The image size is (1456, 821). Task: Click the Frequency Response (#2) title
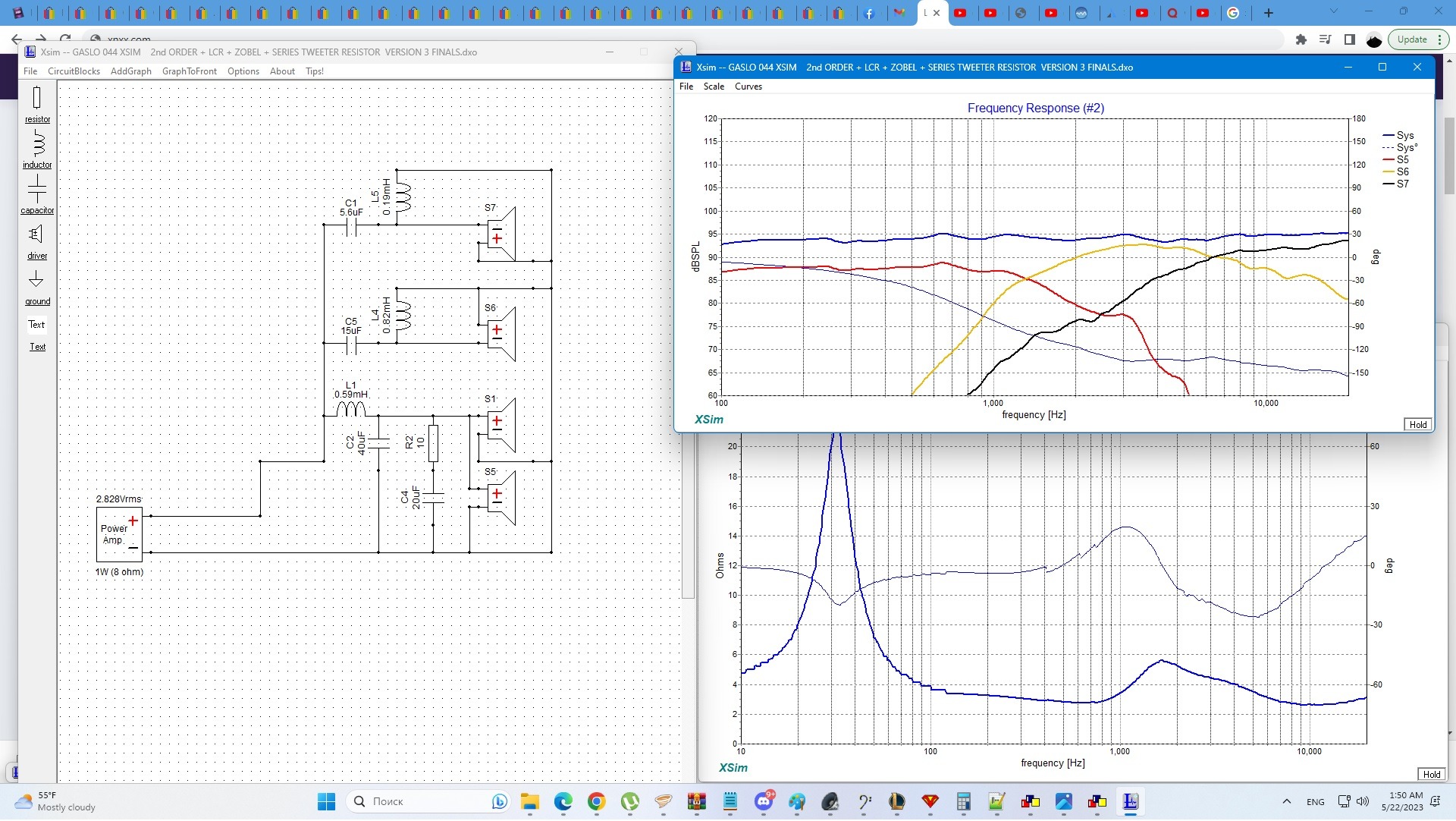coord(1036,109)
